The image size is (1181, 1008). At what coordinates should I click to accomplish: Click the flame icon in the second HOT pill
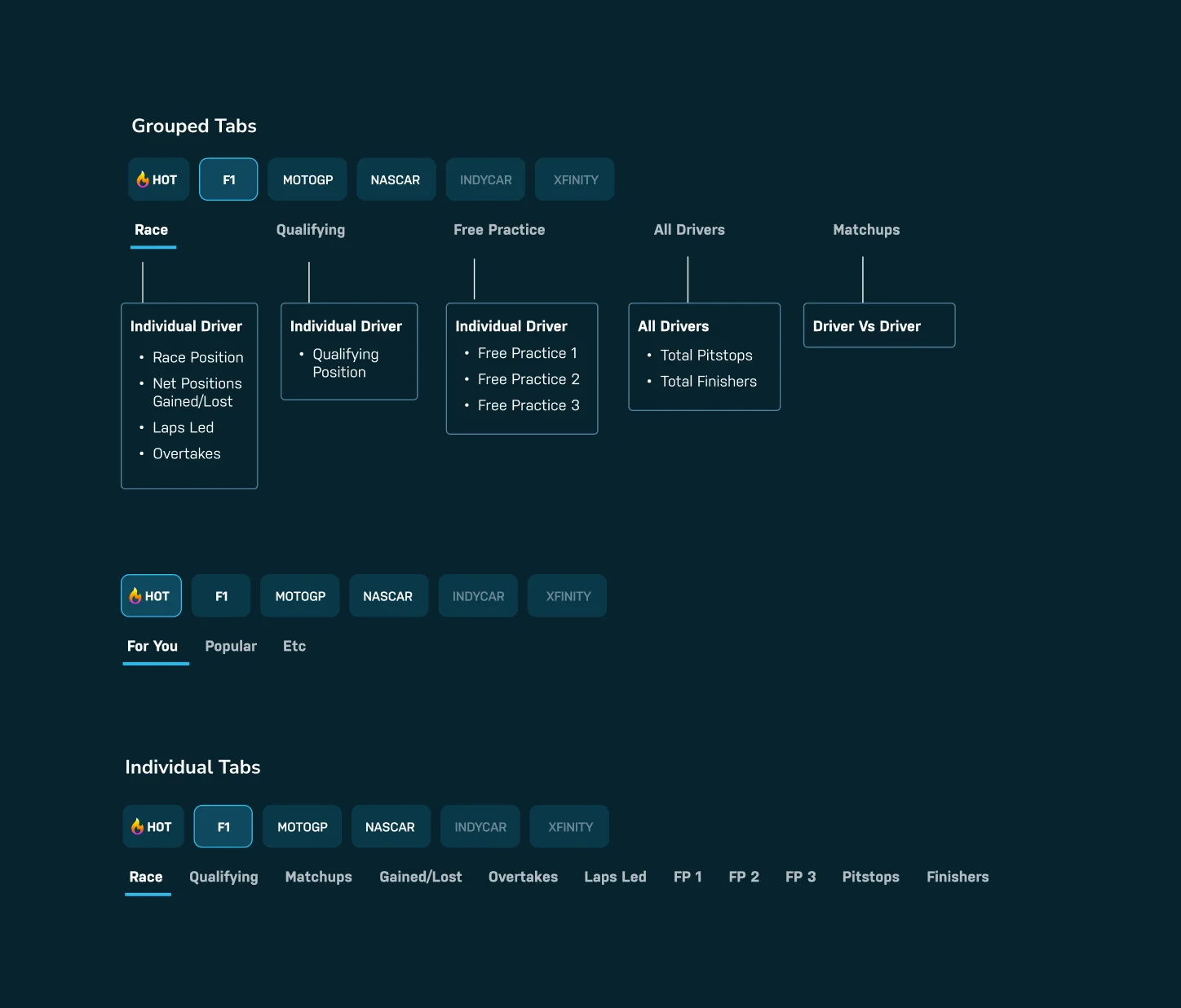point(135,595)
